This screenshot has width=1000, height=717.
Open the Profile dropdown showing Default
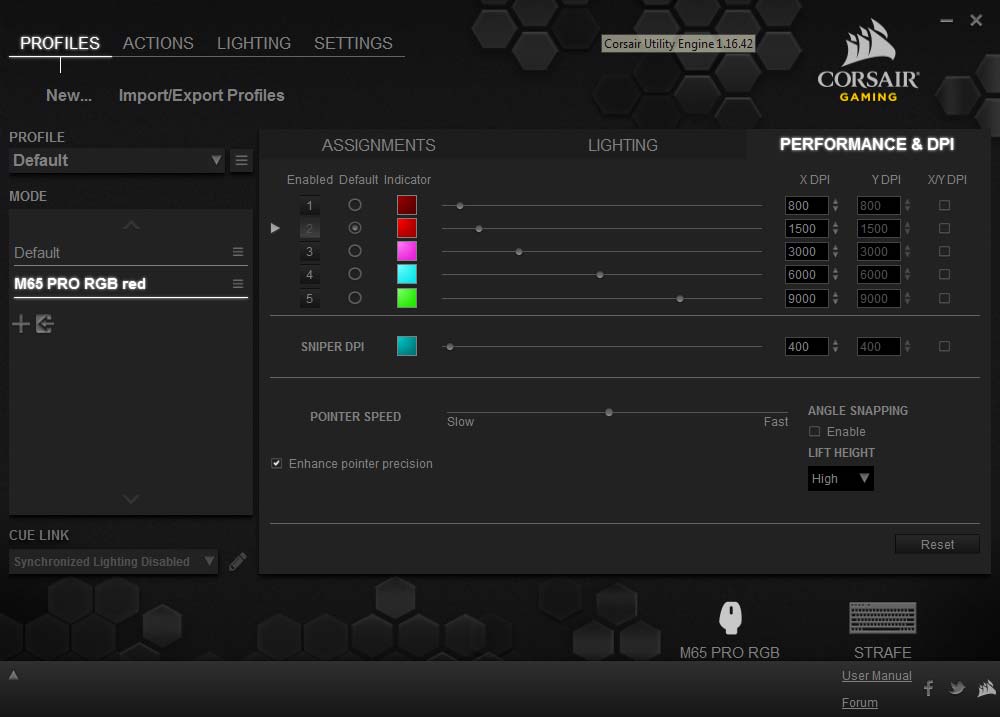point(117,161)
